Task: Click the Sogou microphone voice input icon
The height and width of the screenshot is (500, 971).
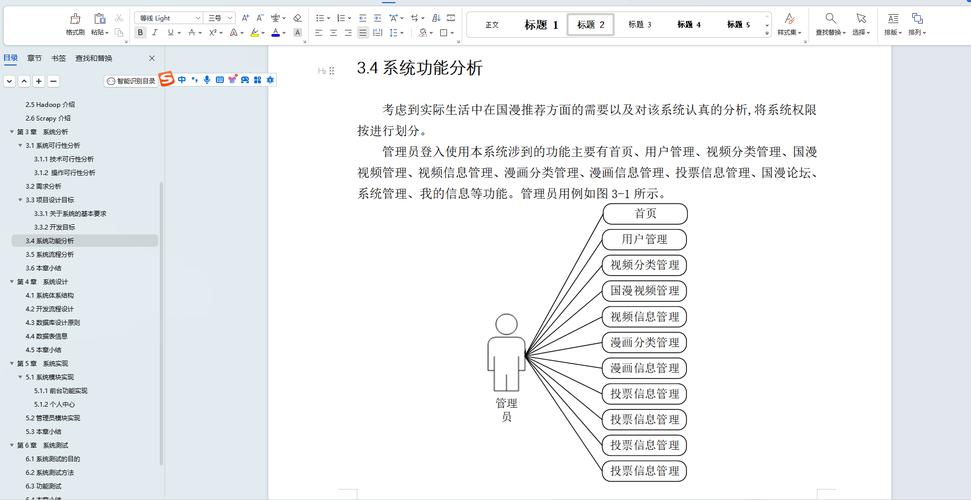Action: (x=207, y=80)
